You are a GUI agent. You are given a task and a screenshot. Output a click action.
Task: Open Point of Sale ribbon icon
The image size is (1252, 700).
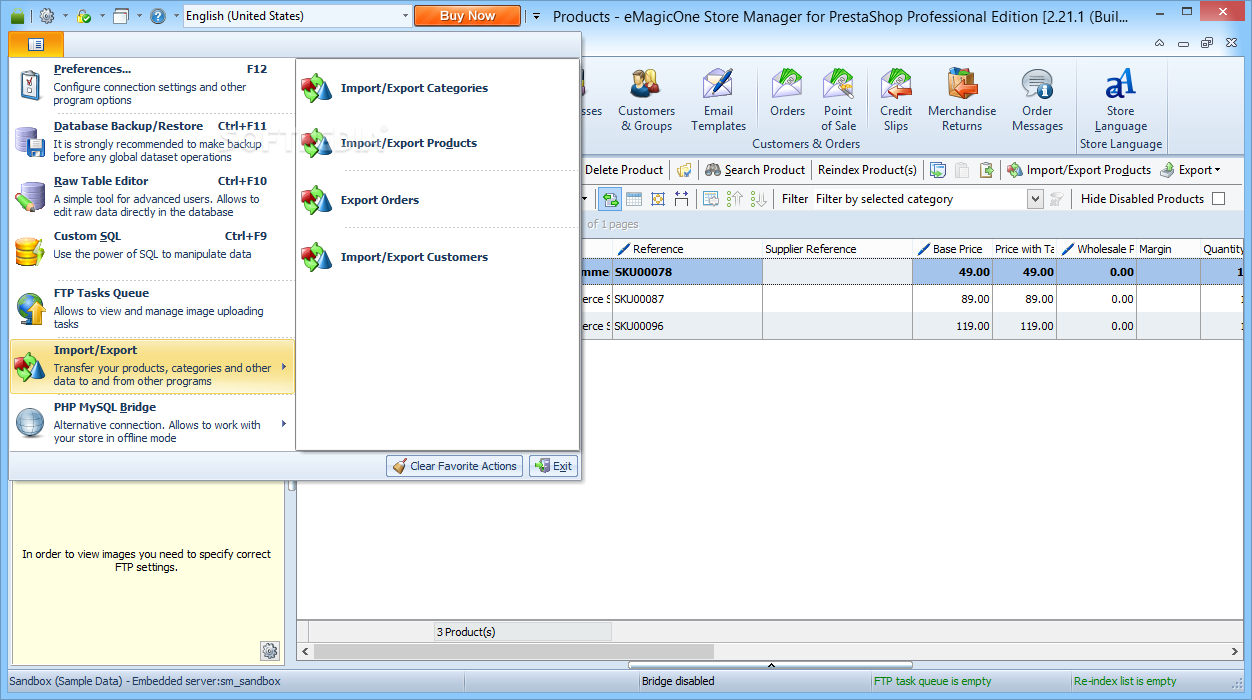(x=838, y=100)
